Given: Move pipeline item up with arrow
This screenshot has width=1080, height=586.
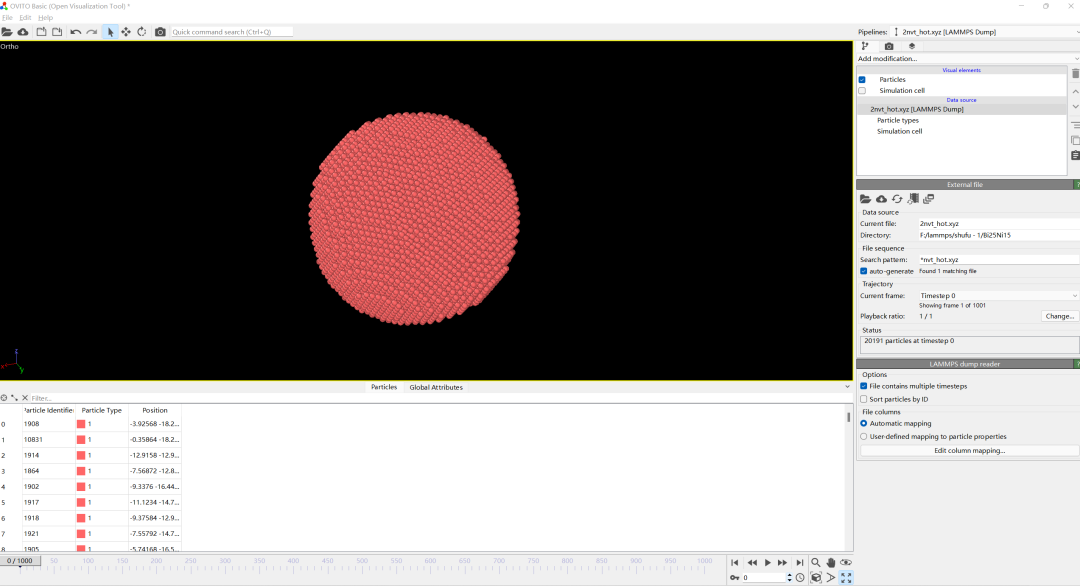Looking at the screenshot, I should [1075, 92].
